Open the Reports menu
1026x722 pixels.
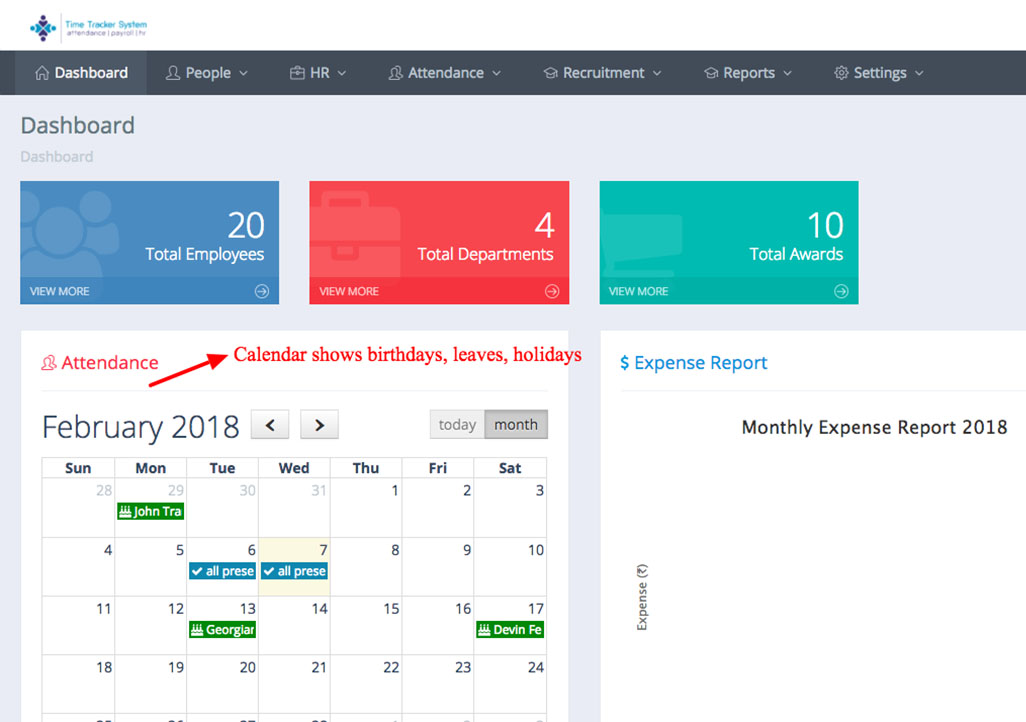(x=748, y=73)
